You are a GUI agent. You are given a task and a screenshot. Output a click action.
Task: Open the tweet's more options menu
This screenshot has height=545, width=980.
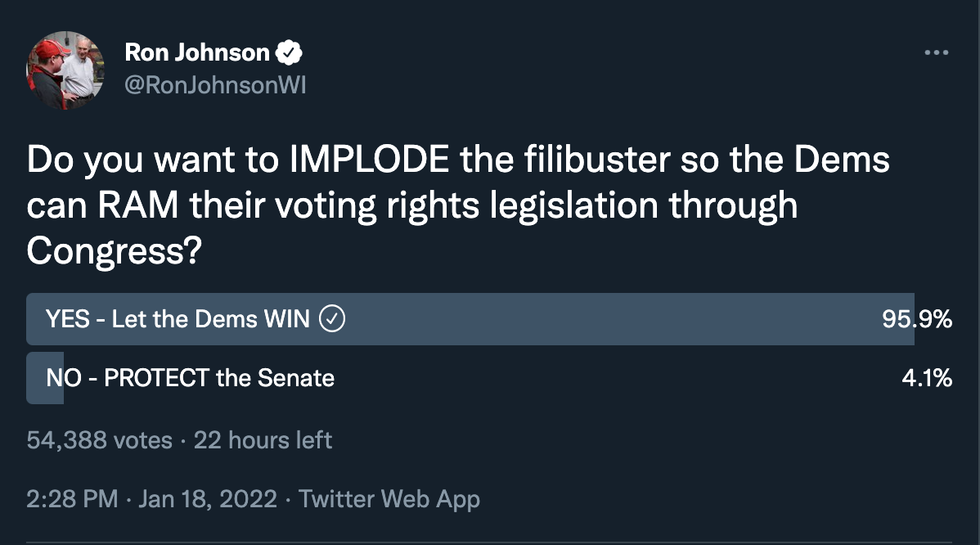935,52
